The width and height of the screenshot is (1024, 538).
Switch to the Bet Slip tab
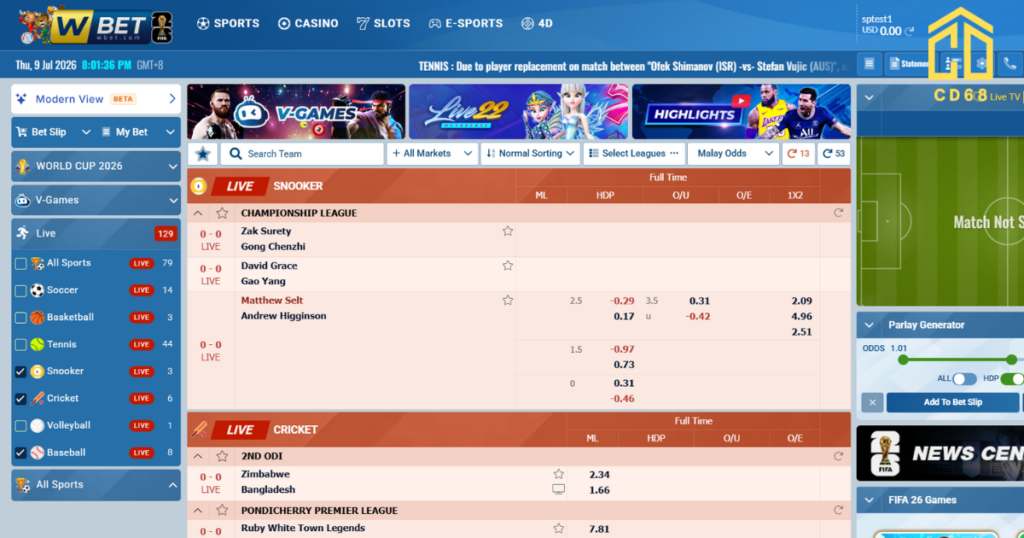(54, 132)
